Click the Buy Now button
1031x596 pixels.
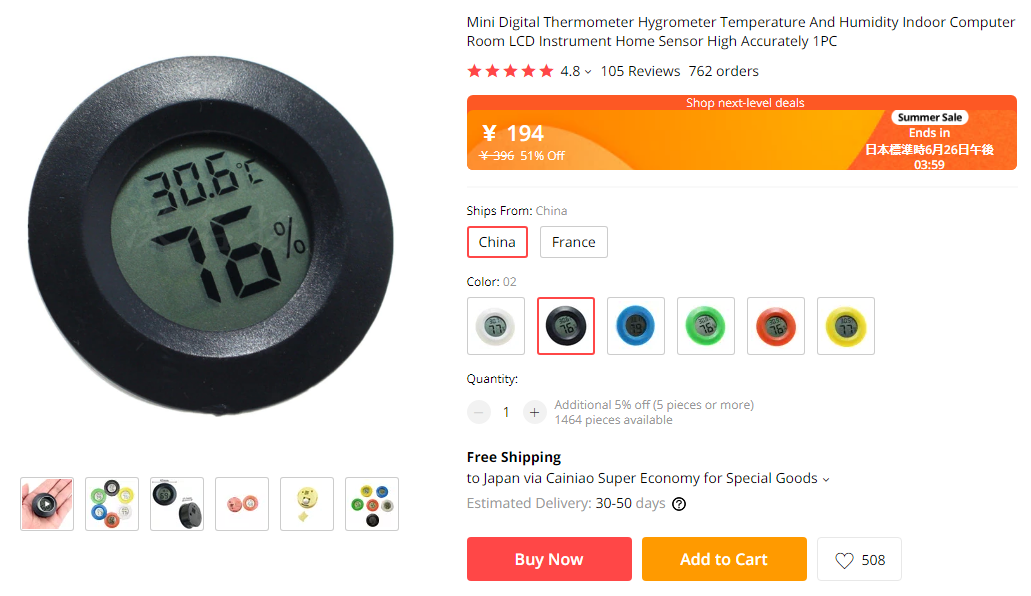549,559
